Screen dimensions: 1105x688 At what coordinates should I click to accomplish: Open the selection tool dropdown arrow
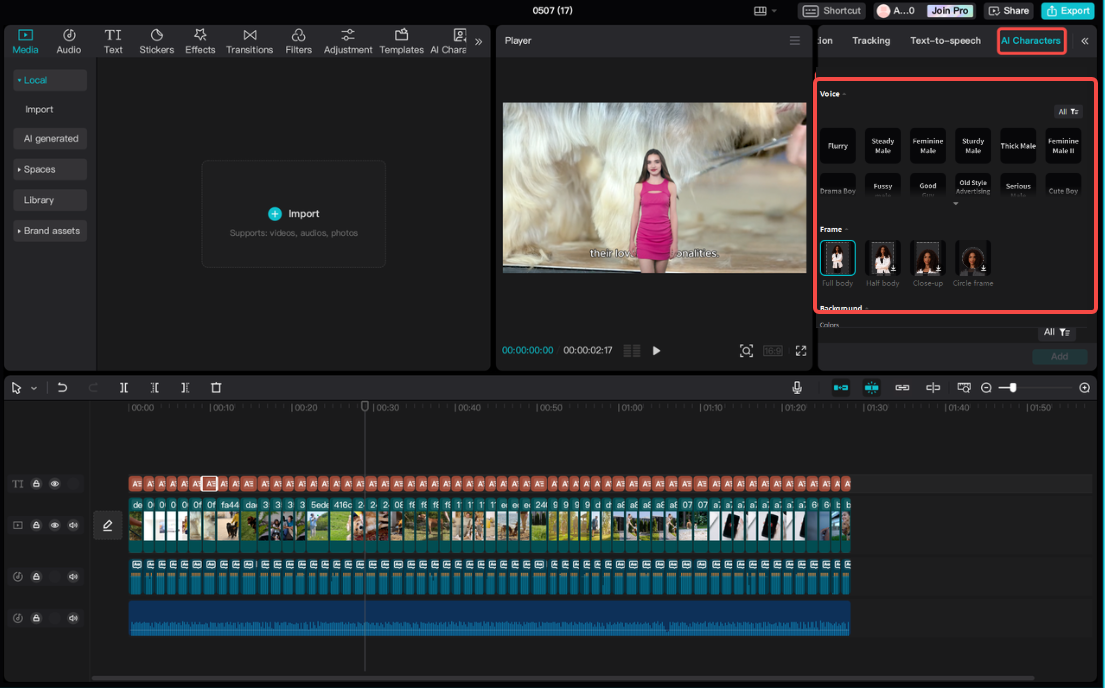[x=34, y=388]
